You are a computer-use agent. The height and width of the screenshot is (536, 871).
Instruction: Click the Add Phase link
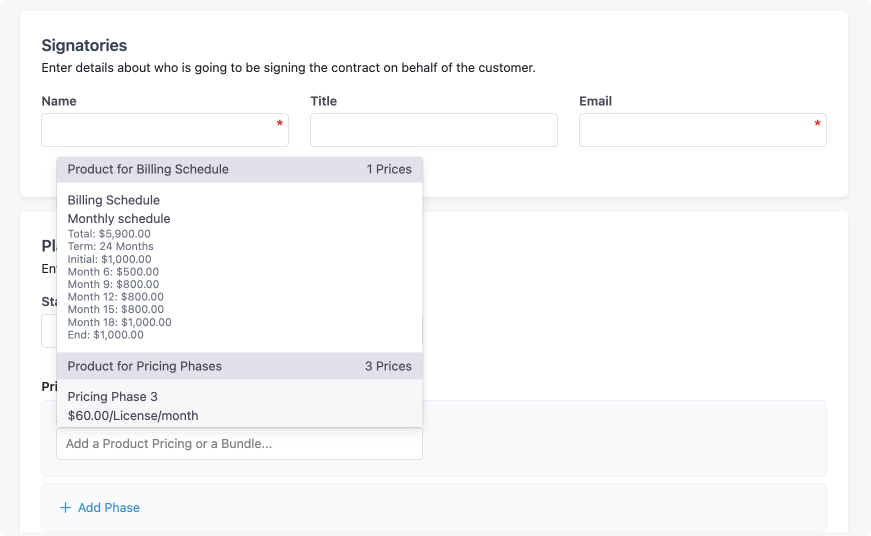coord(108,508)
